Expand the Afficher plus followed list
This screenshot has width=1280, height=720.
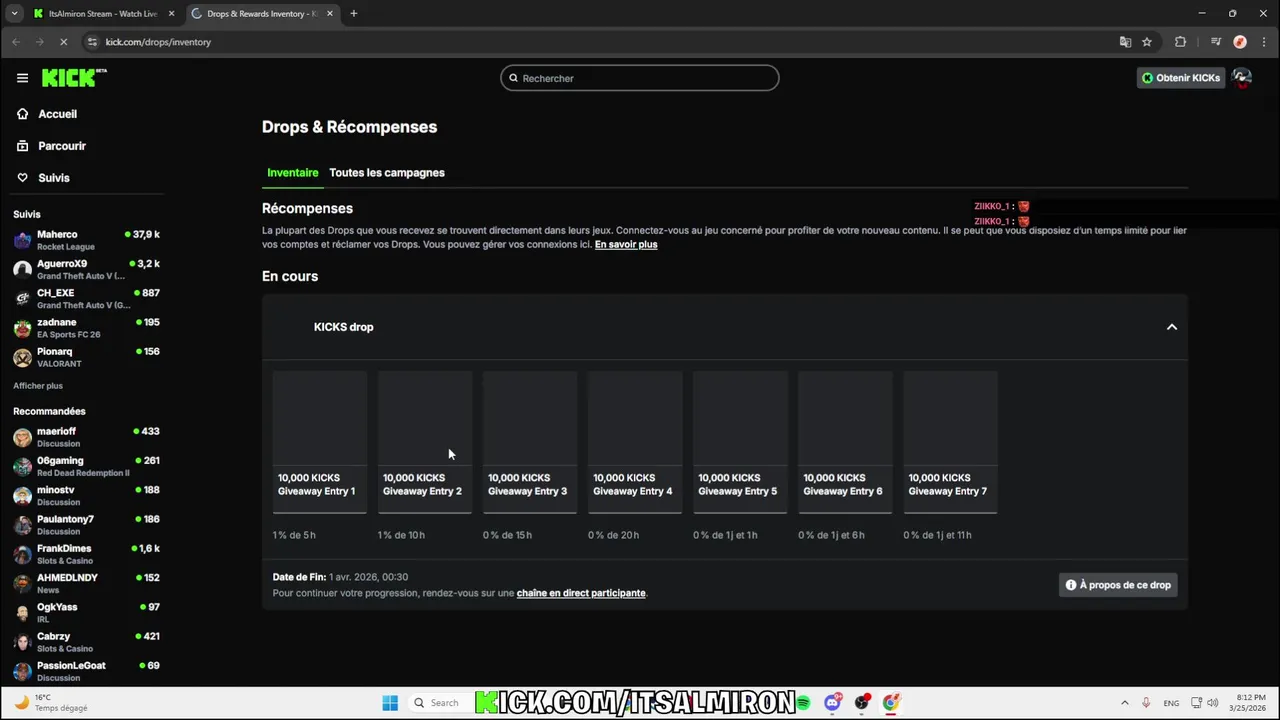38,385
